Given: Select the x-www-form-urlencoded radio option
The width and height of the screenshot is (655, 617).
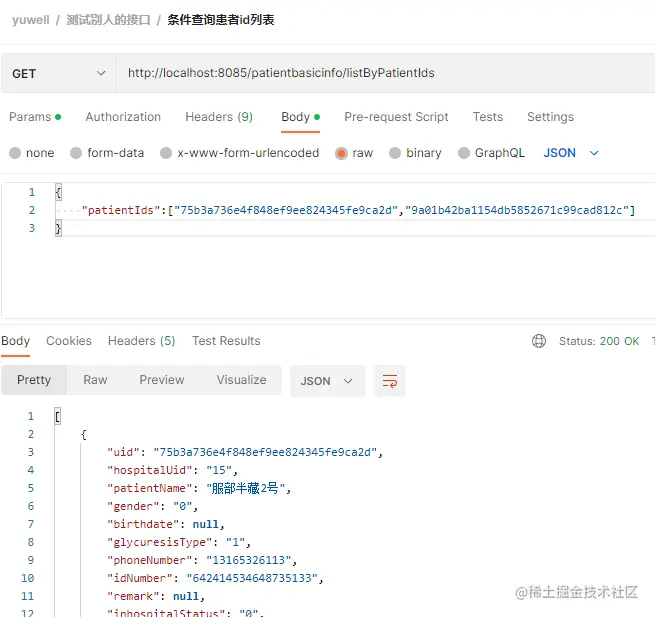Looking at the screenshot, I should click(x=166, y=153).
